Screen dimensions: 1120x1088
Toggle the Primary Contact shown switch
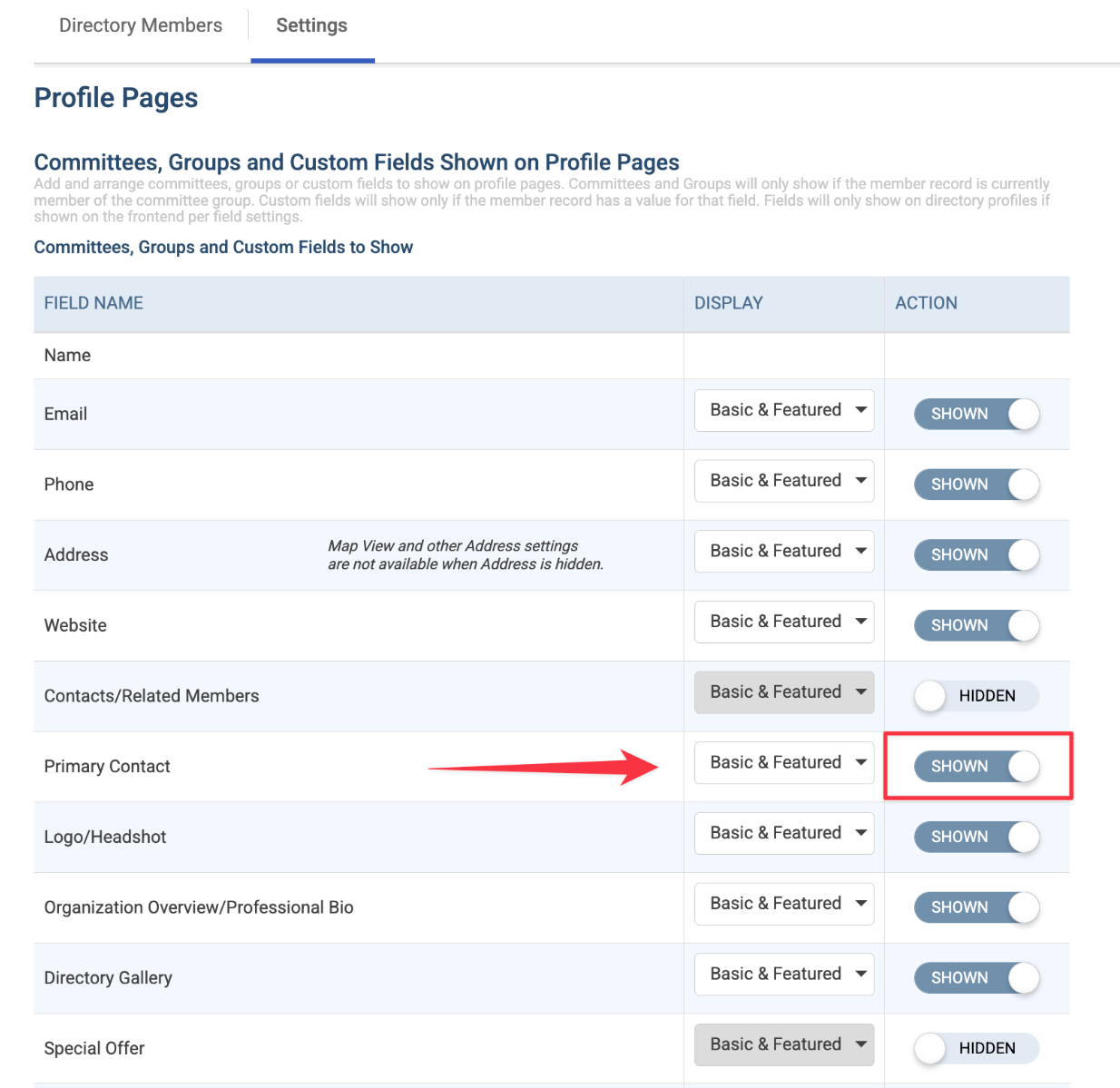pos(977,766)
